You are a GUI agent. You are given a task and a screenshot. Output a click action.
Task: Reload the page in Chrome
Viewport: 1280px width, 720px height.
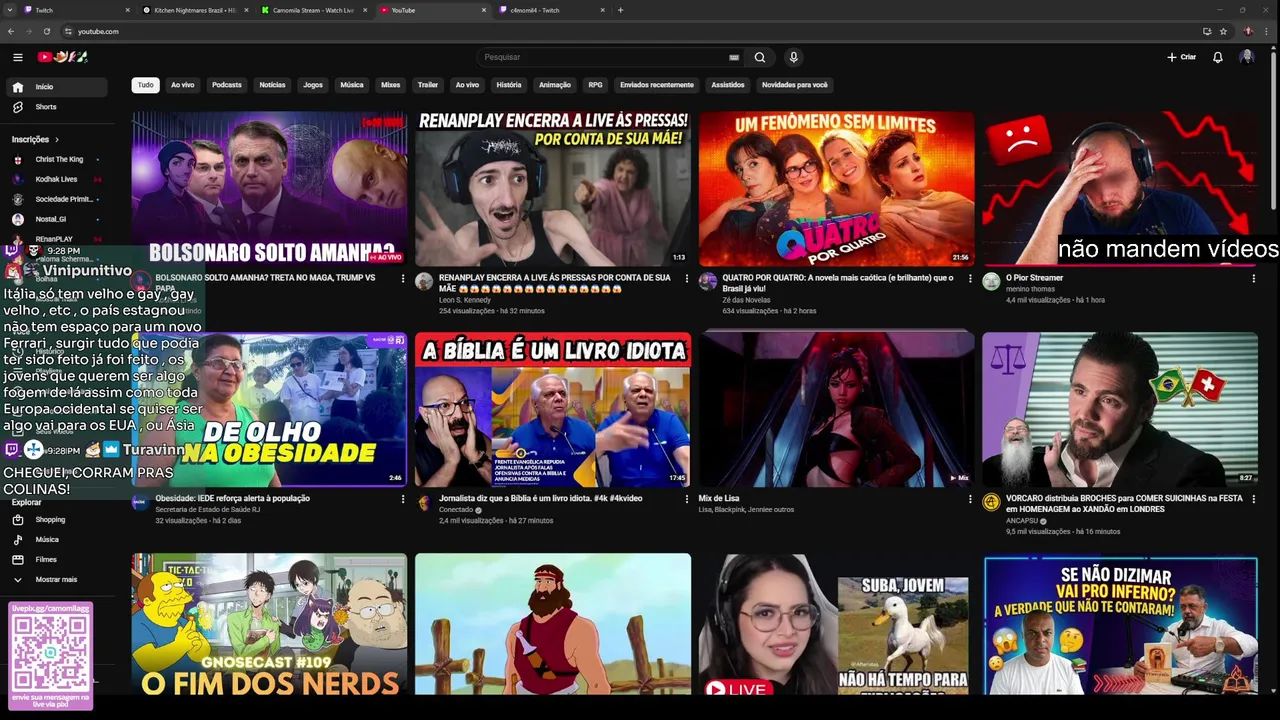[46, 31]
